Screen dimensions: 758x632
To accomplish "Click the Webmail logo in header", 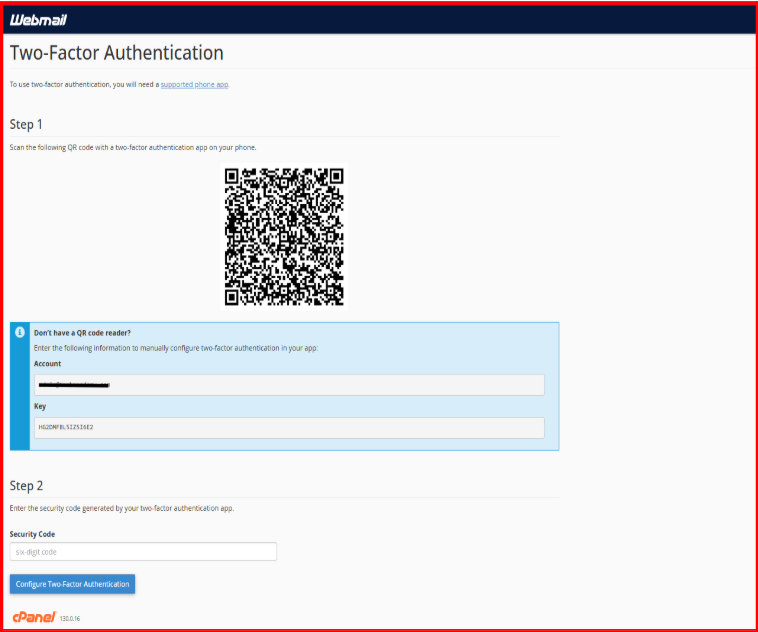I will tap(38, 19).
